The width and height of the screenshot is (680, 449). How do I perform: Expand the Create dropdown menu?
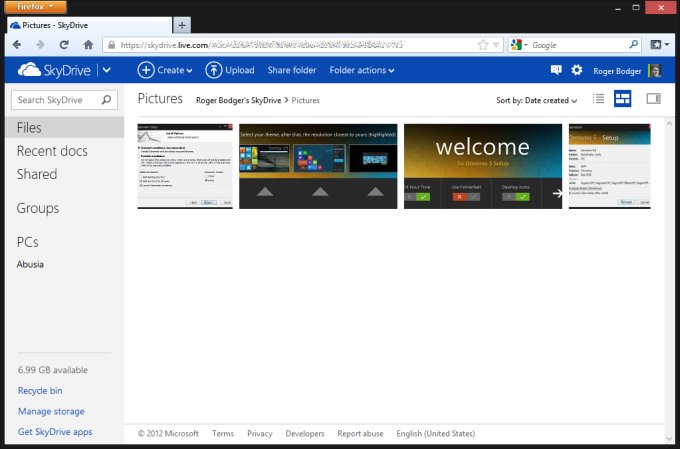[x=165, y=70]
